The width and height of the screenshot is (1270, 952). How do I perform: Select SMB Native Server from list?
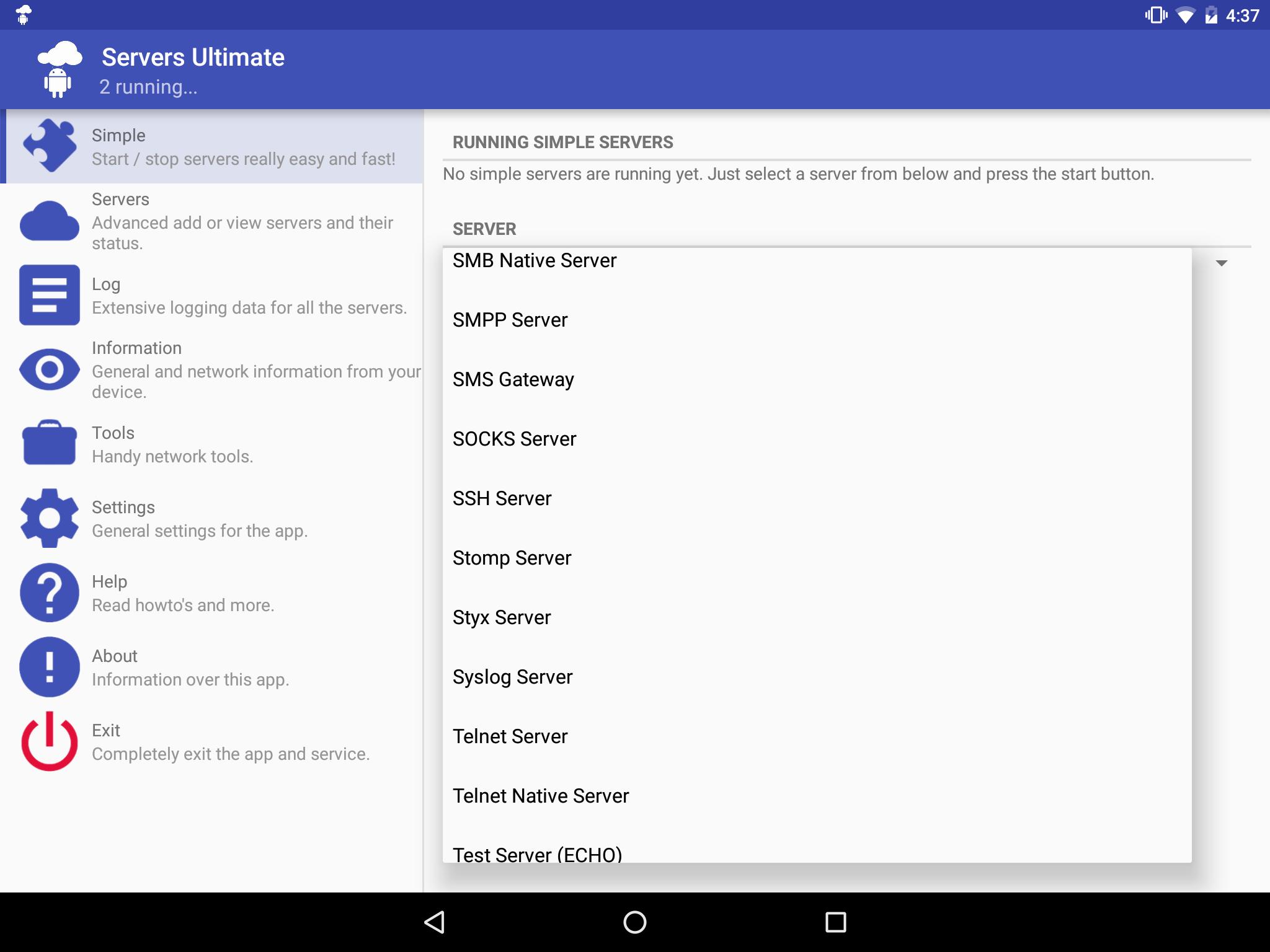tap(817, 261)
